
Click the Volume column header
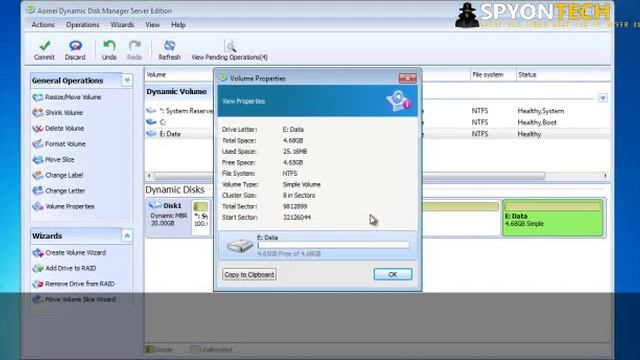[156, 75]
